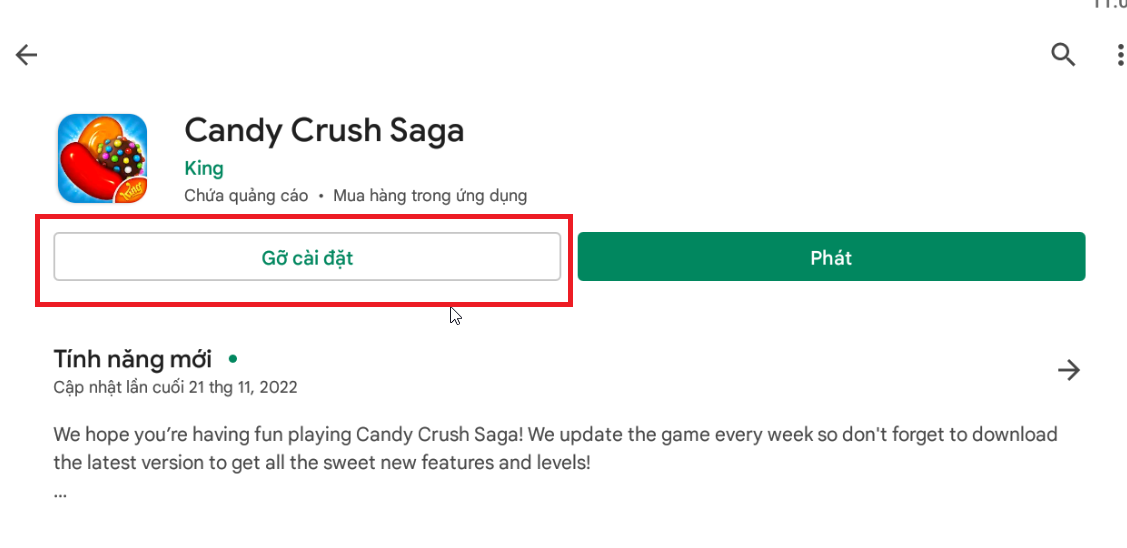Click the 'Mua hàng trong ứng dụng' label

pyautogui.click(x=430, y=195)
